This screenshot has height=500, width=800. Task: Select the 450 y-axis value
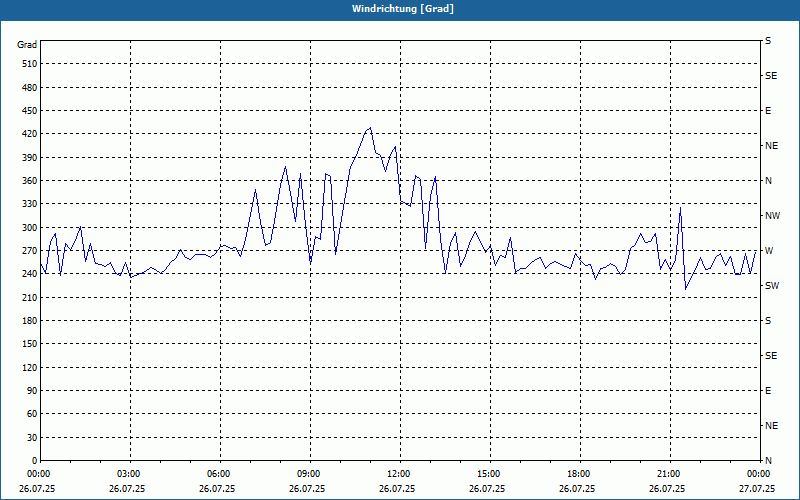[30, 111]
